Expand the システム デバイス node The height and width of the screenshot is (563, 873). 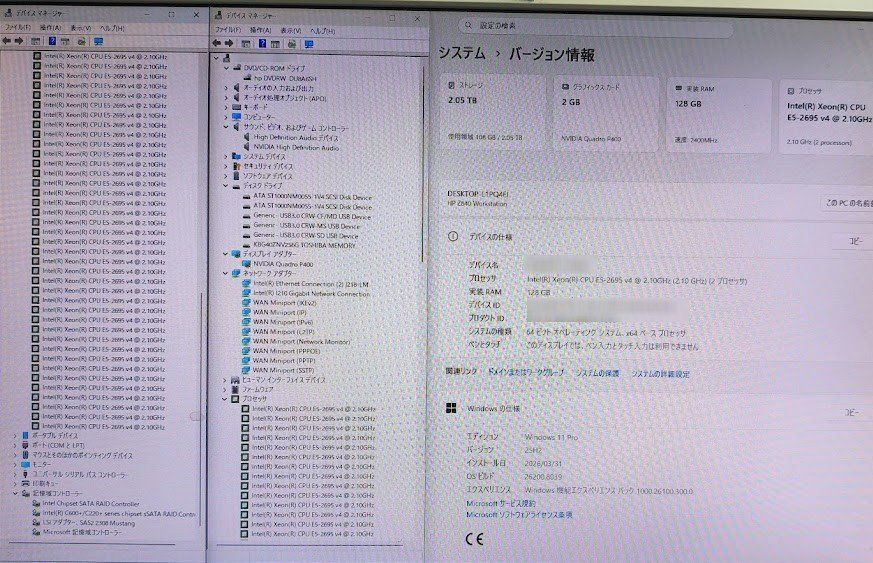tap(226, 156)
